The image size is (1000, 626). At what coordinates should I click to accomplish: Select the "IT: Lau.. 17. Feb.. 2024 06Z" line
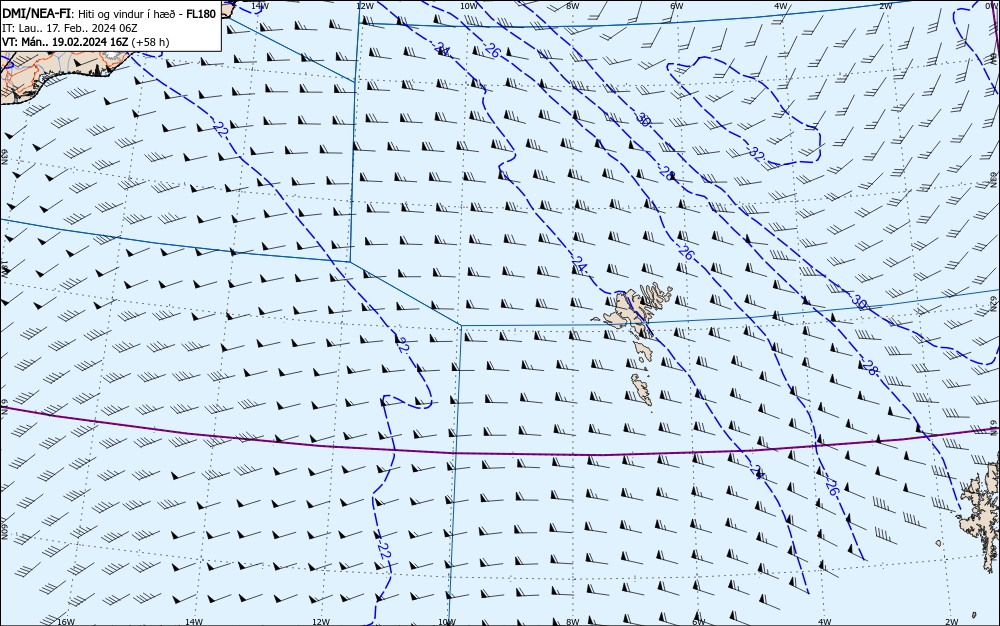point(70,28)
